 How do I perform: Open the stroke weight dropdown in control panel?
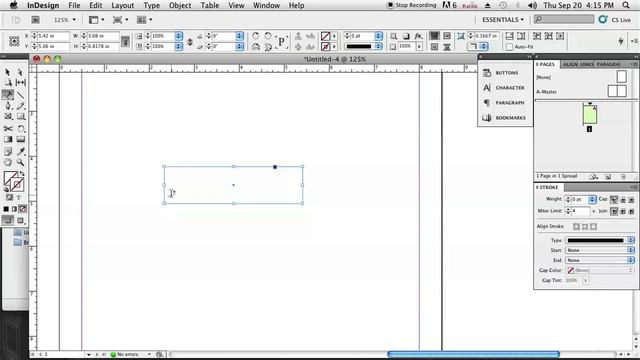pos(378,36)
